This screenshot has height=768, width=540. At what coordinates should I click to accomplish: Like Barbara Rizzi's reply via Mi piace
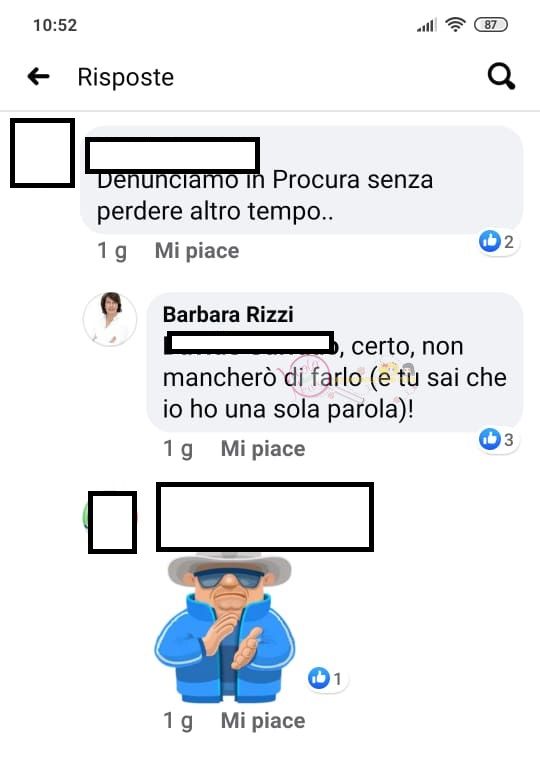(x=263, y=449)
